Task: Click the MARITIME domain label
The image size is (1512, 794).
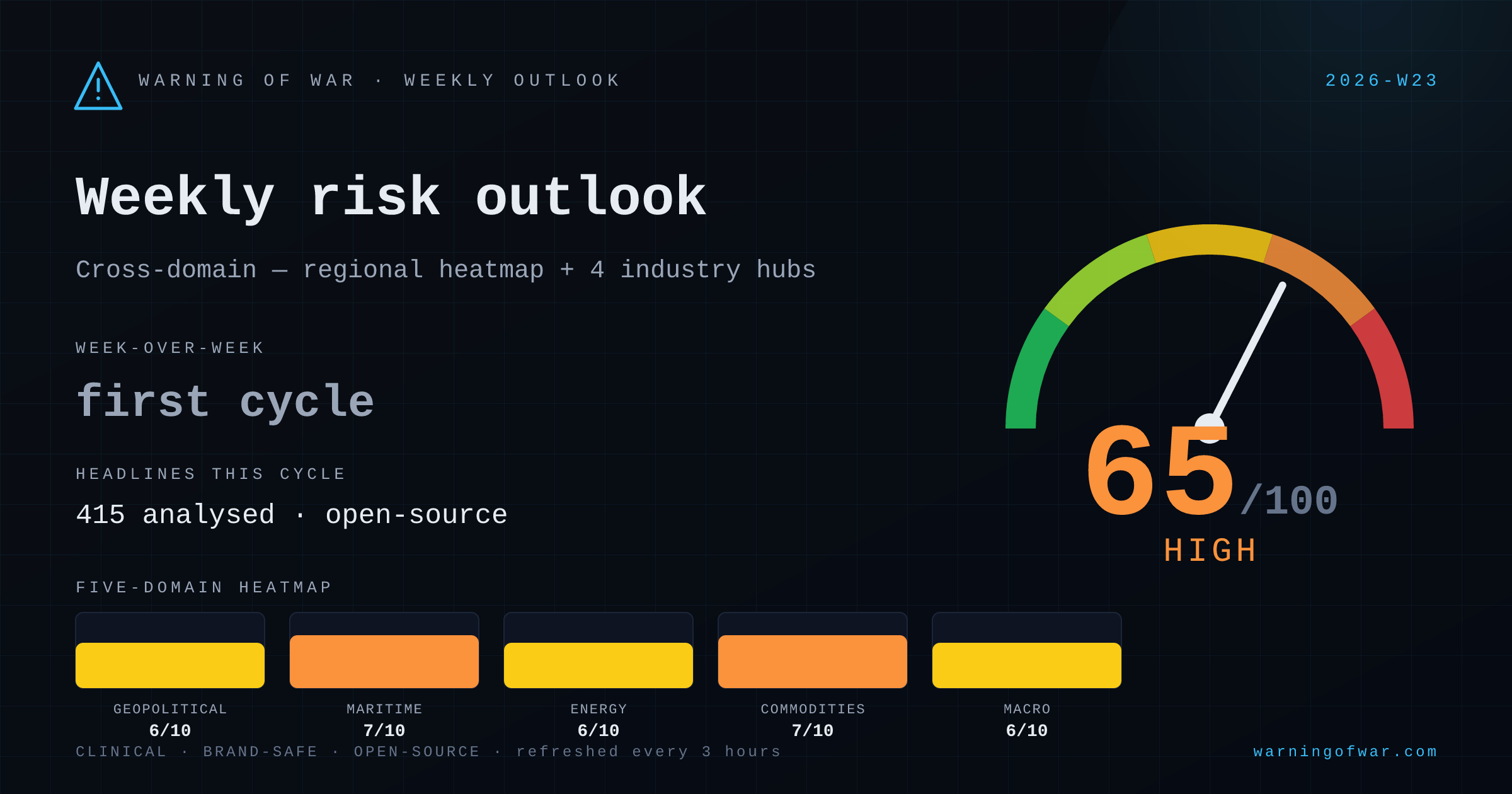Action: (x=384, y=709)
